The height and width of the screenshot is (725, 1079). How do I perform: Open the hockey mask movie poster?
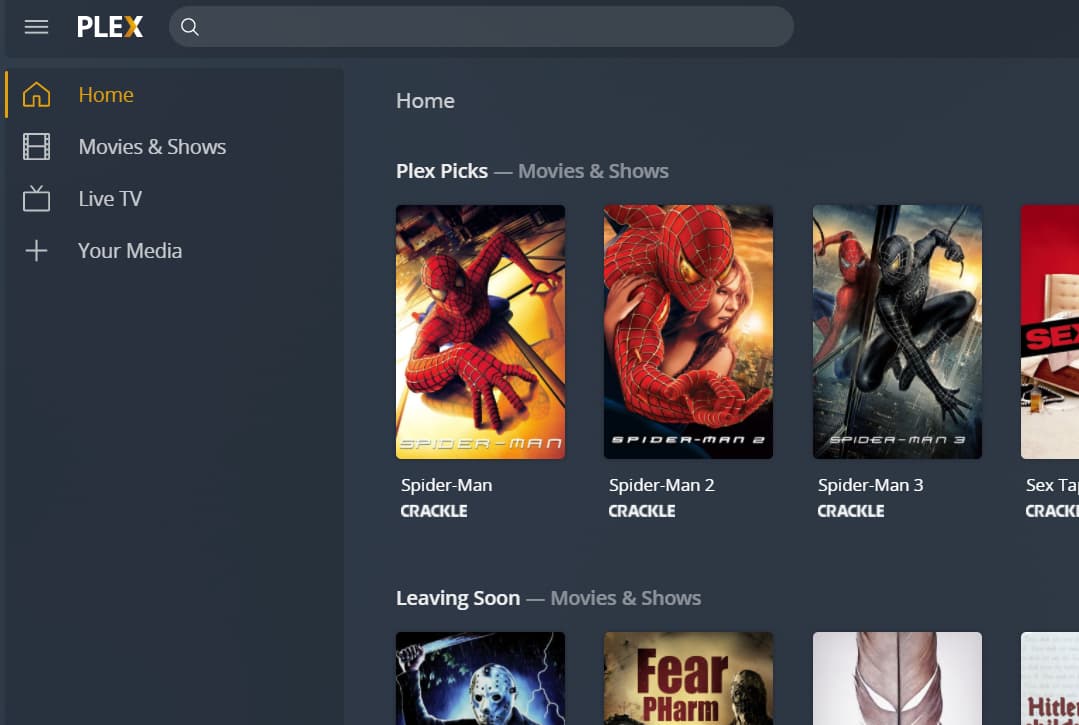[480, 678]
